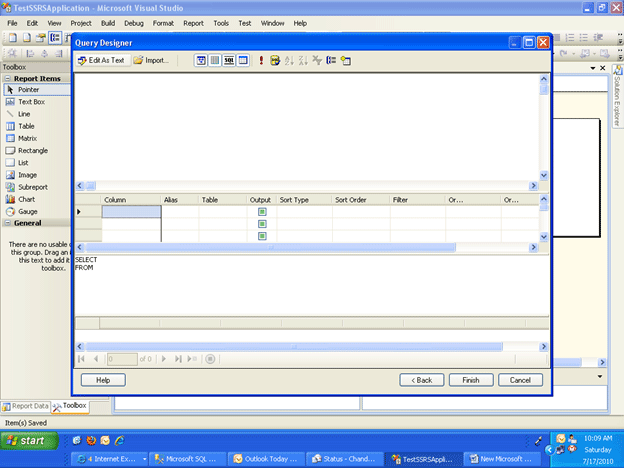
Task: Toggle Output checkbox in first grid row
Action: click(x=262, y=212)
